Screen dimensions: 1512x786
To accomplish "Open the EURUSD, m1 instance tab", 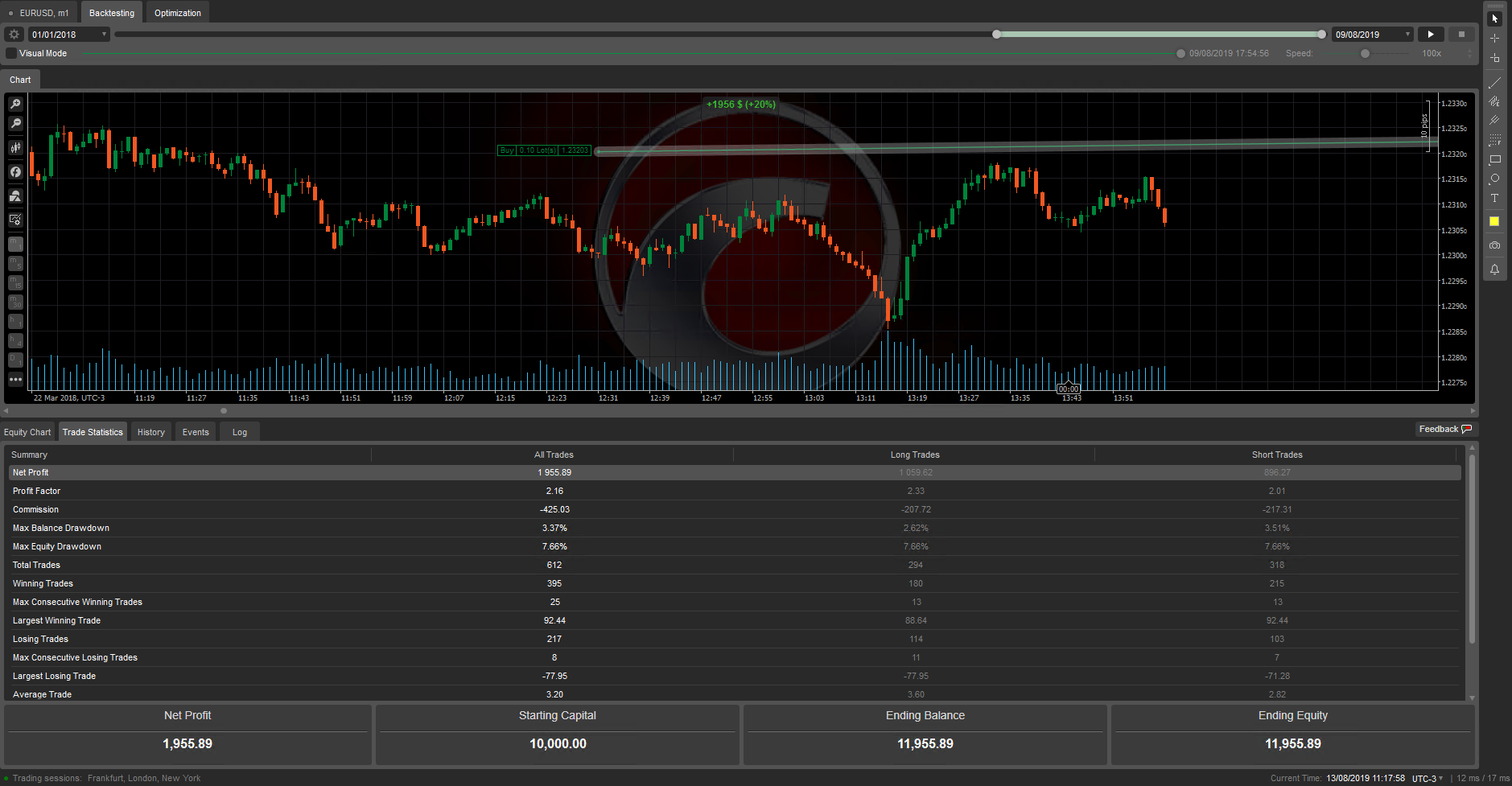I will [39, 13].
